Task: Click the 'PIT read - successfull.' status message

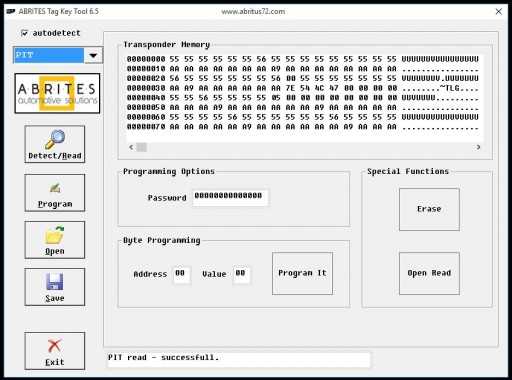Action: (163, 358)
